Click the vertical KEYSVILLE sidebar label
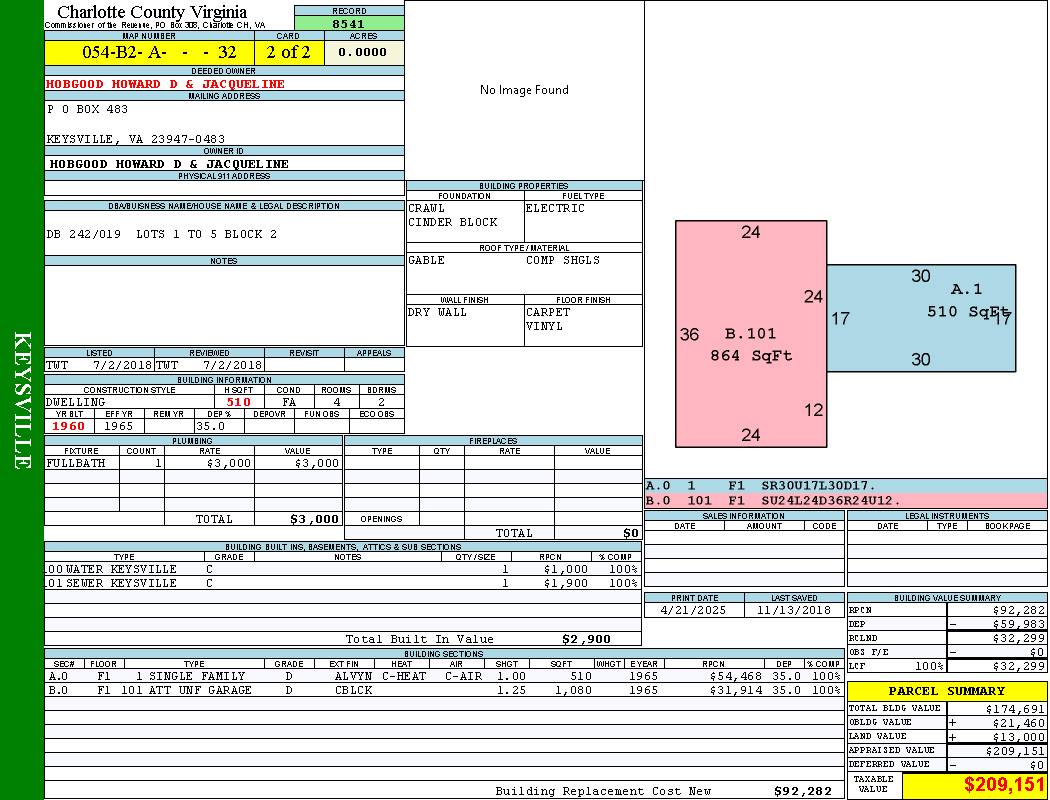1050x800 pixels. pyautogui.click(x=22, y=400)
